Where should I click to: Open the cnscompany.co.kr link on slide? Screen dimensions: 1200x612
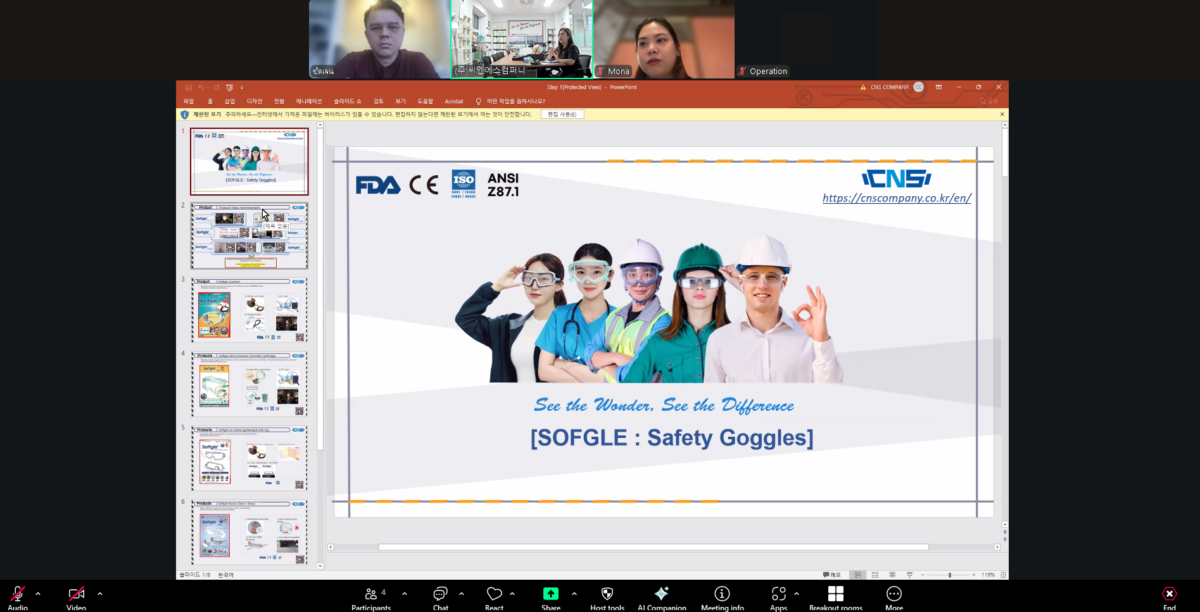coord(896,198)
